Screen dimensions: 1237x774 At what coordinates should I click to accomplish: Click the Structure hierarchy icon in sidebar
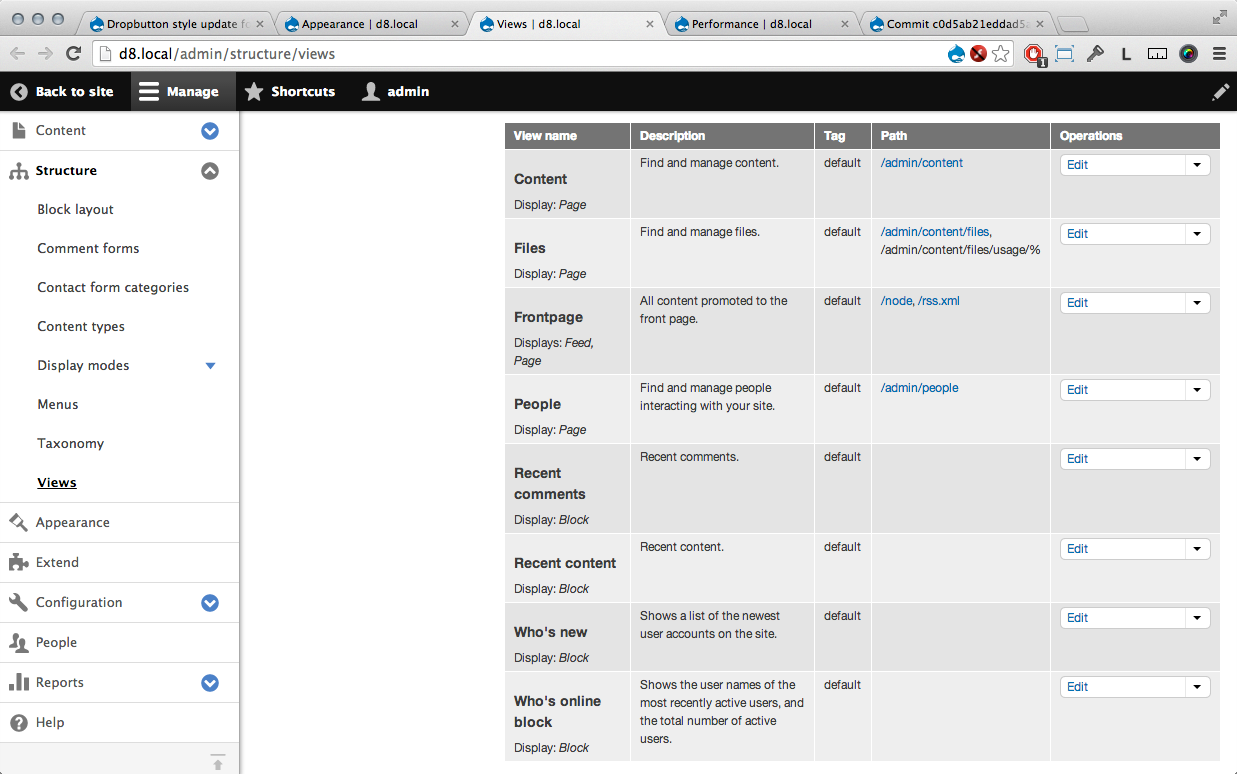tap(18, 171)
